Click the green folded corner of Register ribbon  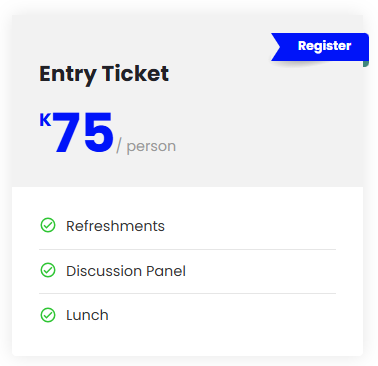click(366, 64)
